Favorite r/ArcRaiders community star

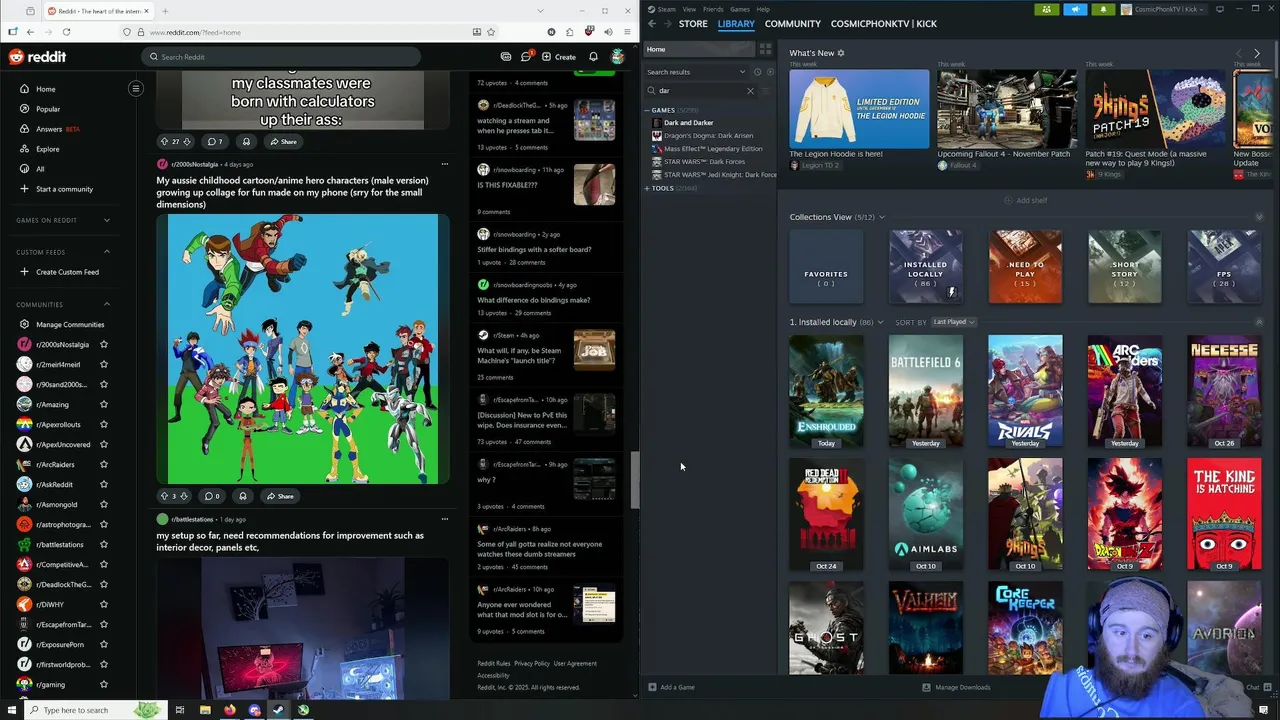103,464
